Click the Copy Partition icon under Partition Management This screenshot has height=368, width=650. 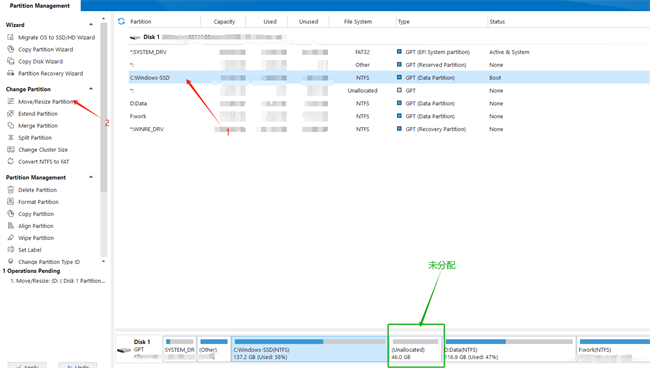click(x=11, y=214)
